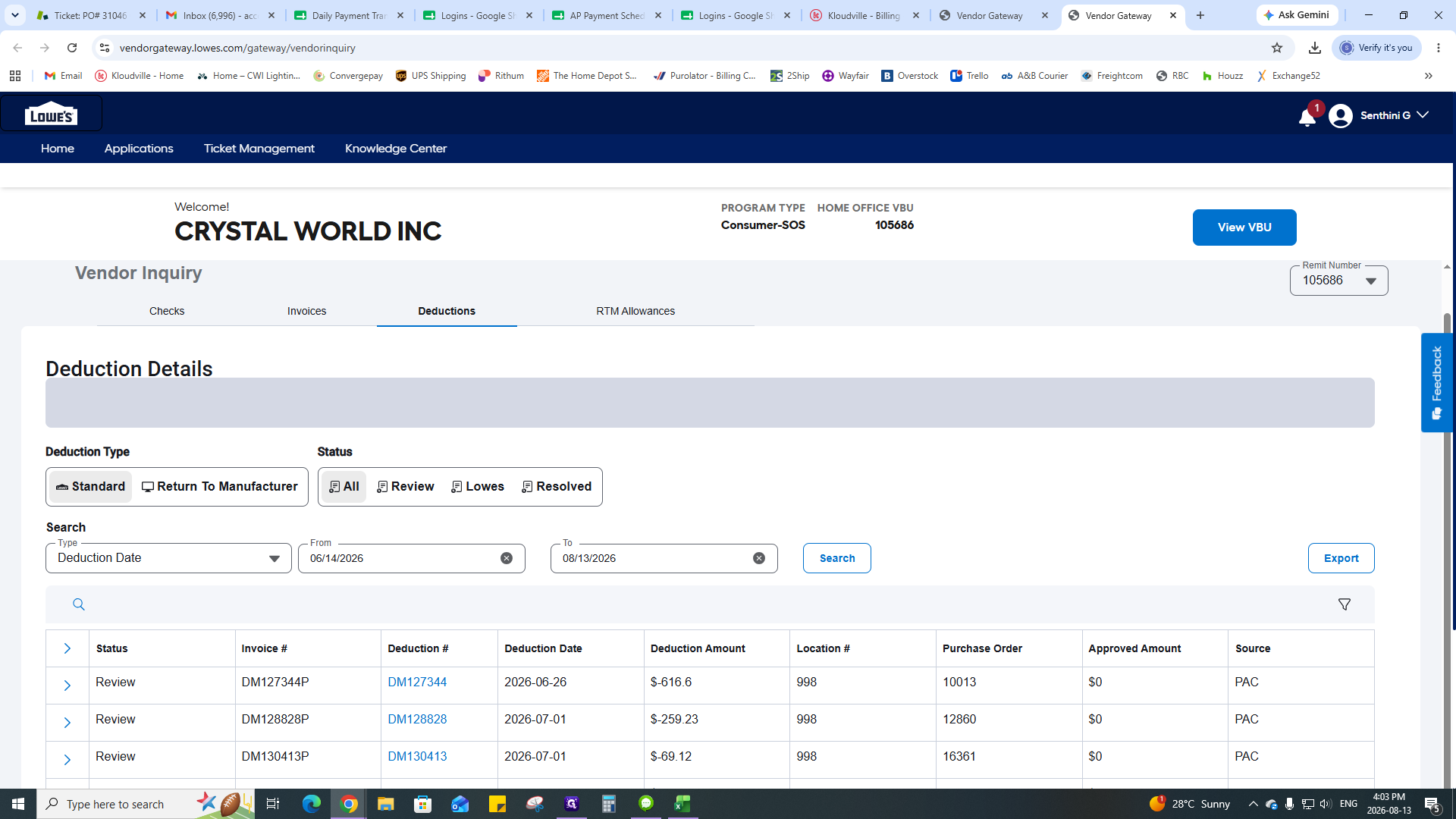The height and width of the screenshot is (819, 1456).
Task: Go back to previous page
Action: [17, 48]
